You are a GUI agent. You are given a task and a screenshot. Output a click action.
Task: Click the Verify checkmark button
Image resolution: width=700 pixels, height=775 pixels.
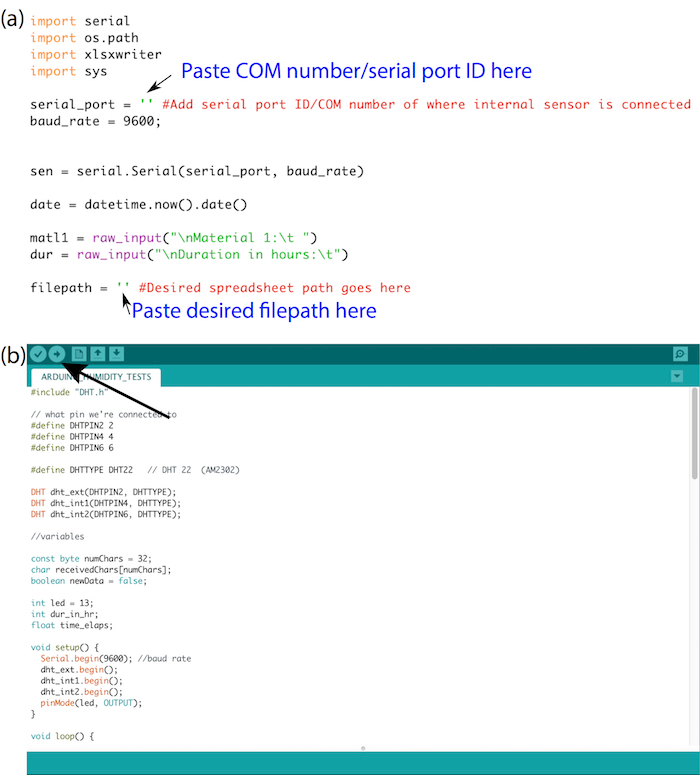(38, 354)
